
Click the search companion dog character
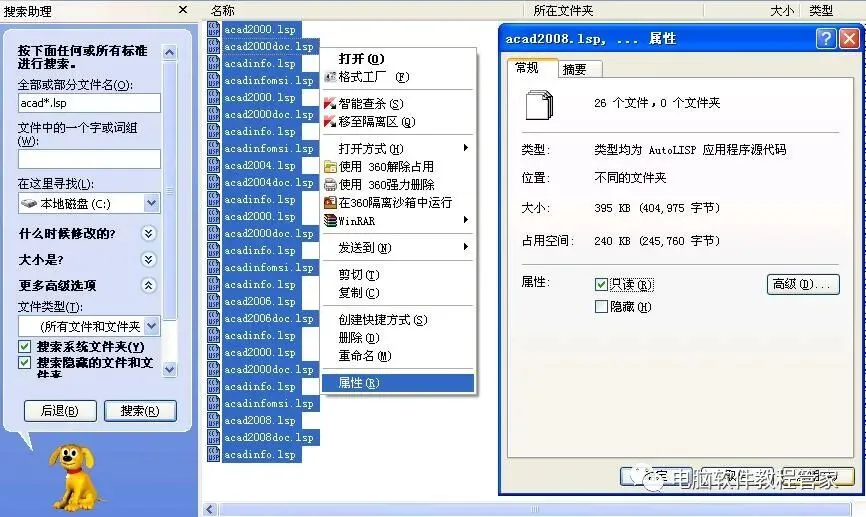coord(75,476)
